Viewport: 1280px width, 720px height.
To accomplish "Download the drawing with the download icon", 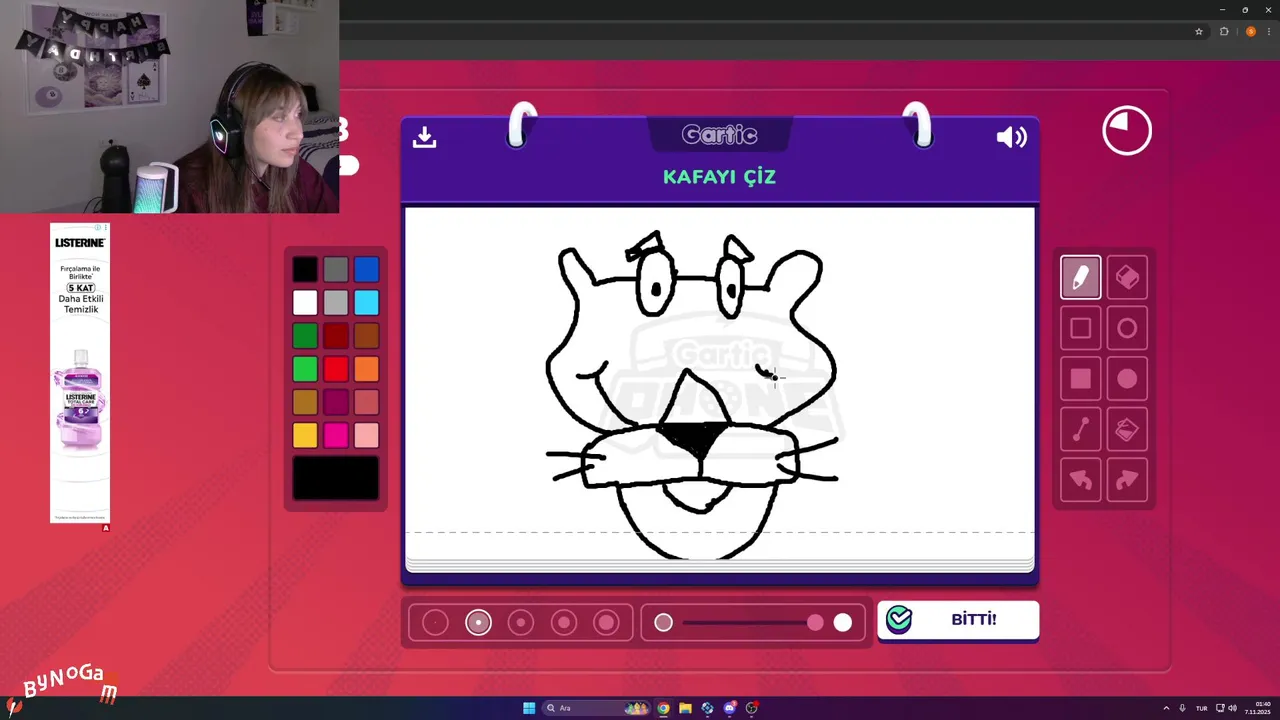I will 424,137.
